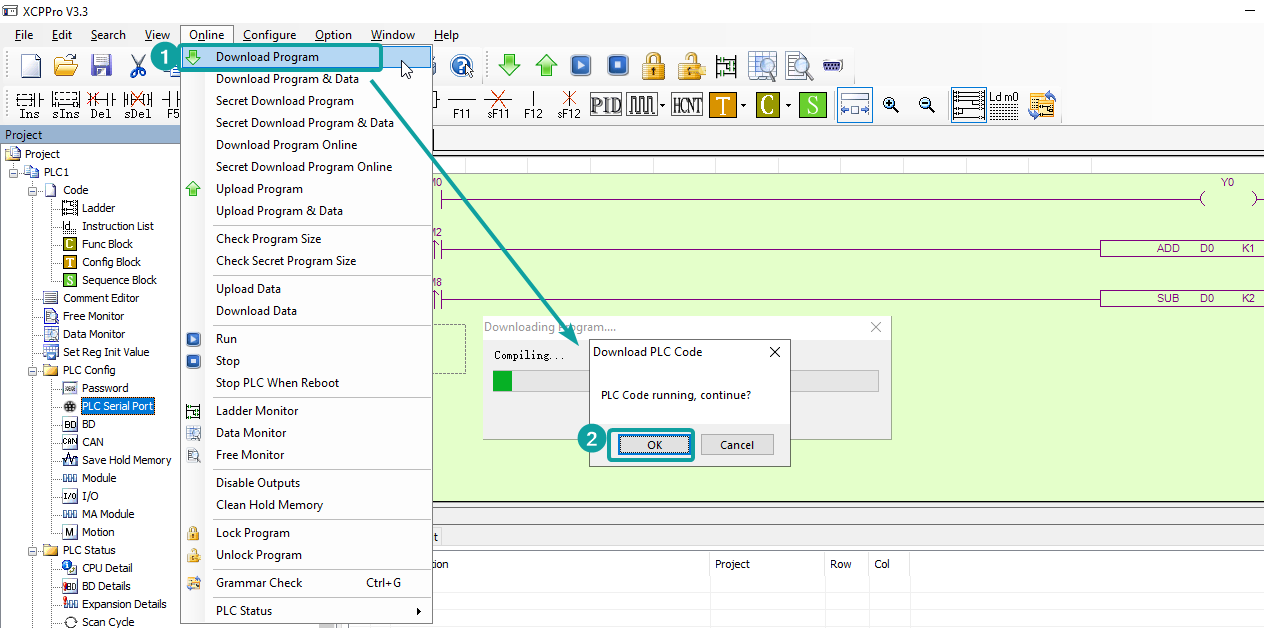
Task: Select Download Program from Online menu
Action: (268, 57)
